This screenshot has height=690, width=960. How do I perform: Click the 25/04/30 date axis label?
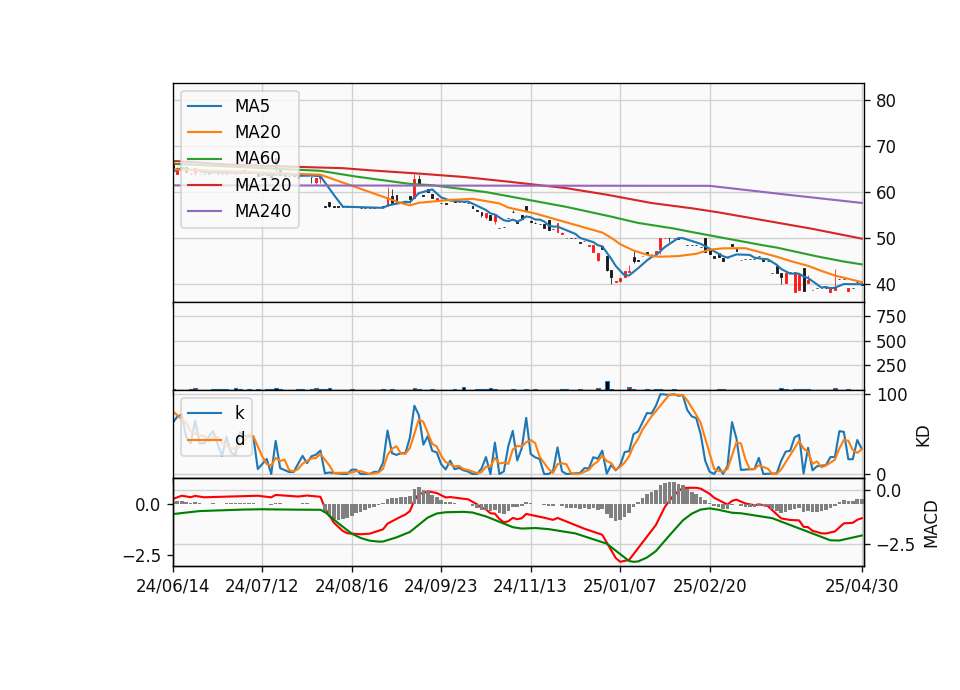point(861,586)
